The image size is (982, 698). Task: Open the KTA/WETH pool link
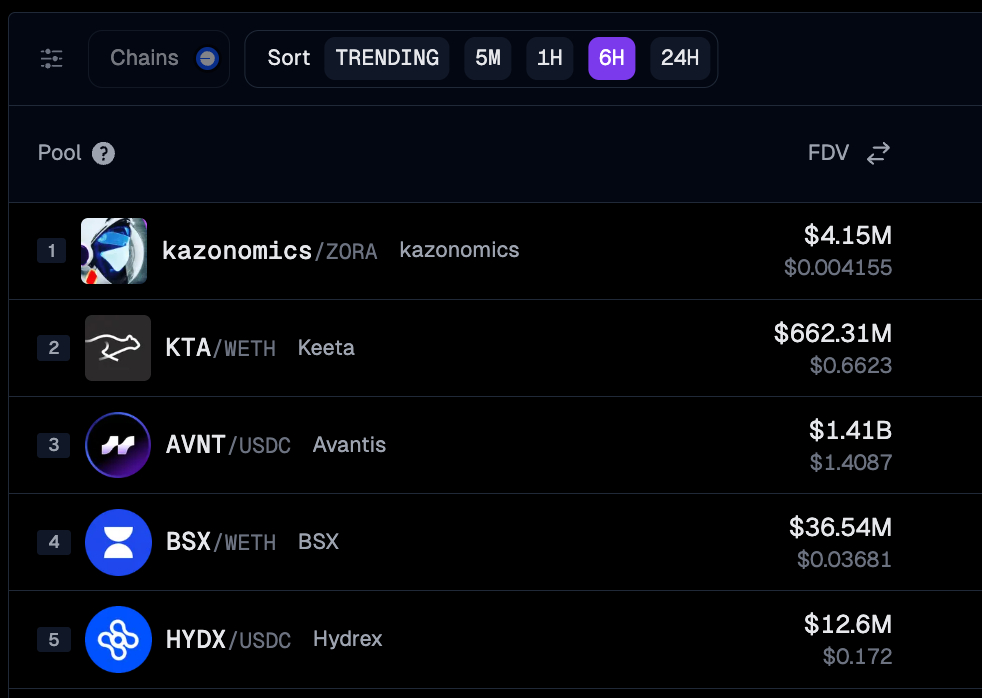[220, 348]
